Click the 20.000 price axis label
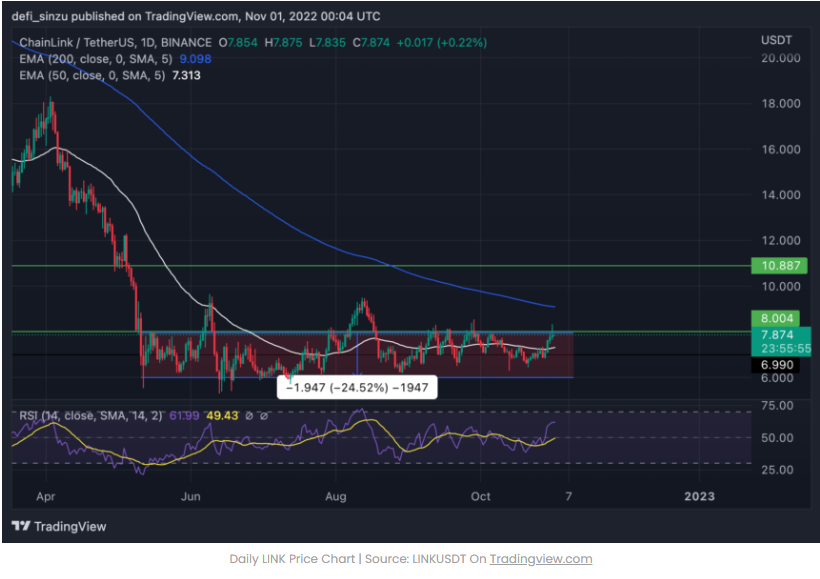Viewport: 820px width, 579px height. pyautogui.click(x=780, y=58)
